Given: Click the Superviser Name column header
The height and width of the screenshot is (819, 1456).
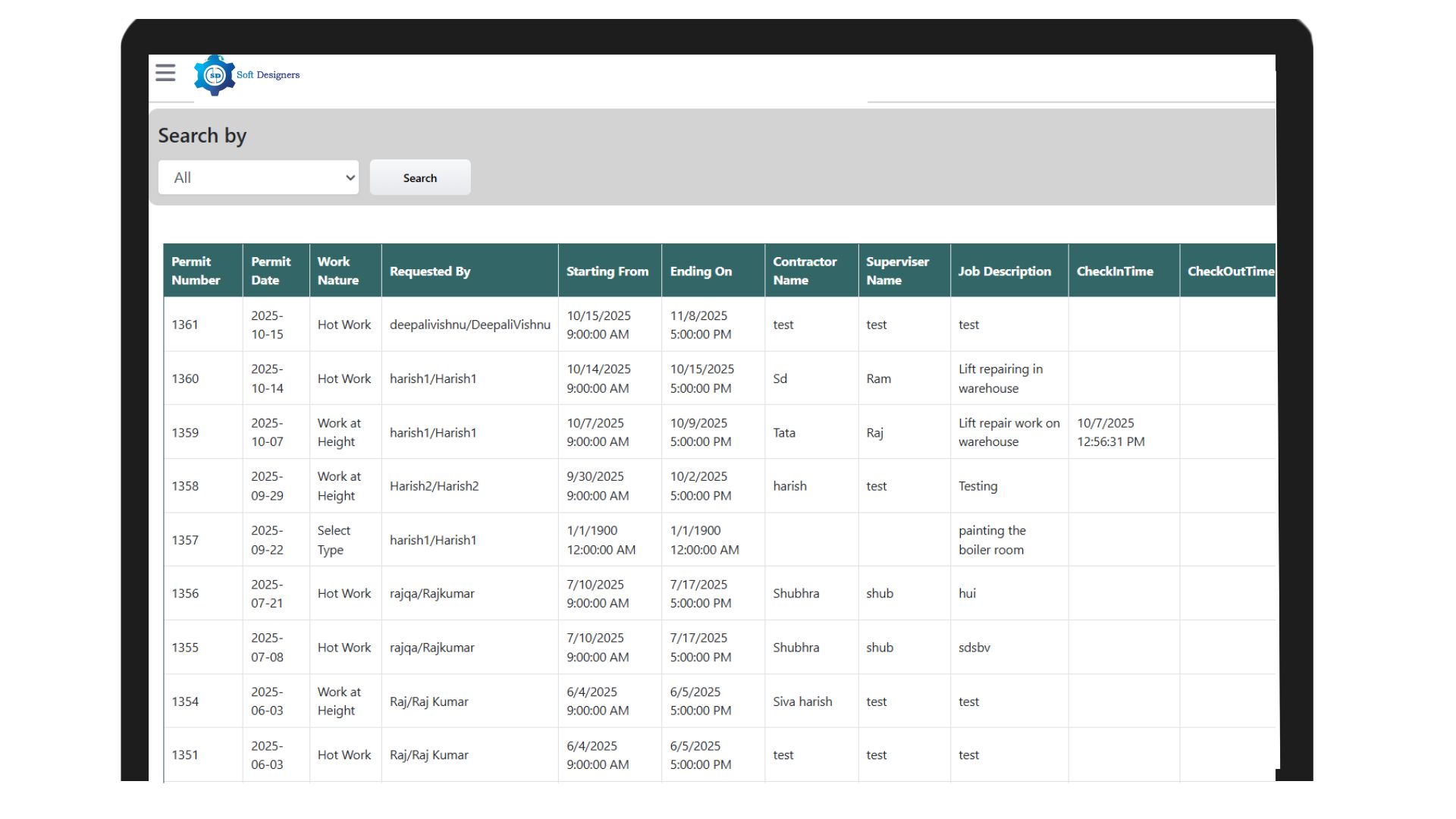Looking at the screenshot, I should coord(899,271).
